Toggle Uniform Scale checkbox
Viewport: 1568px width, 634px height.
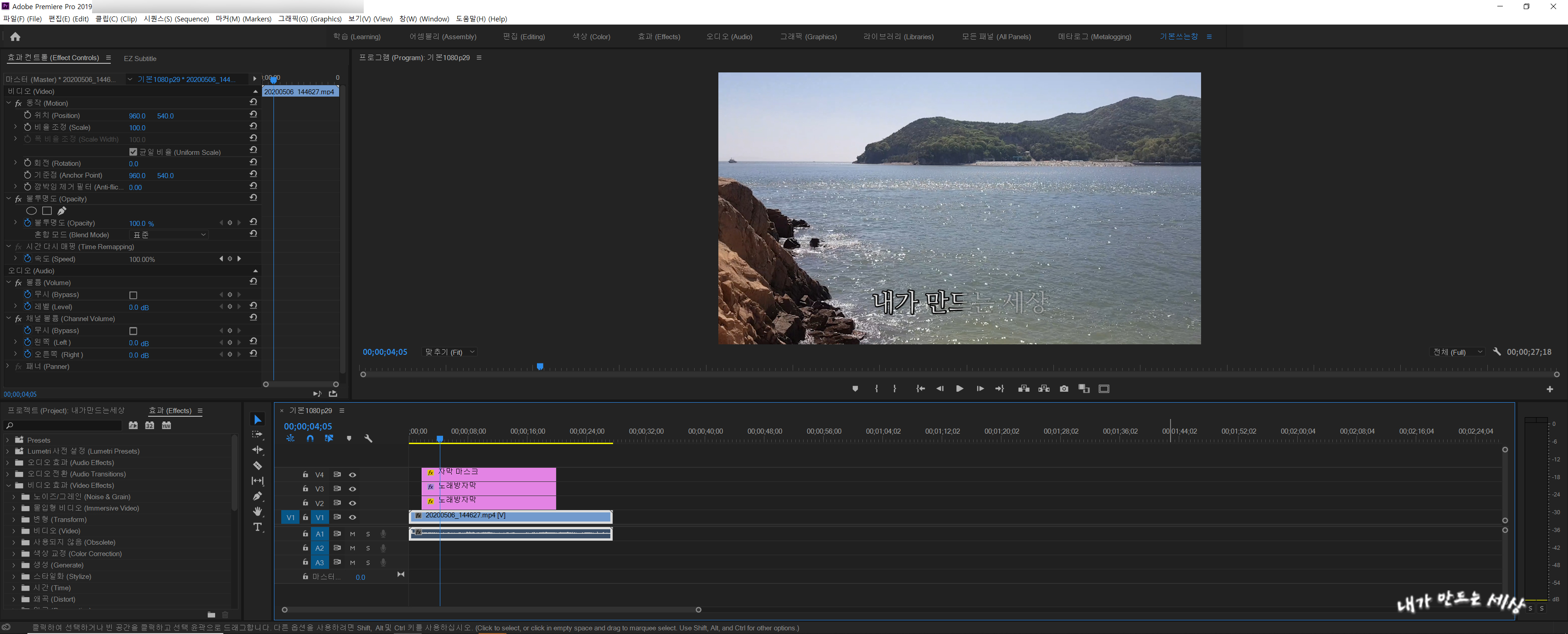133,152
